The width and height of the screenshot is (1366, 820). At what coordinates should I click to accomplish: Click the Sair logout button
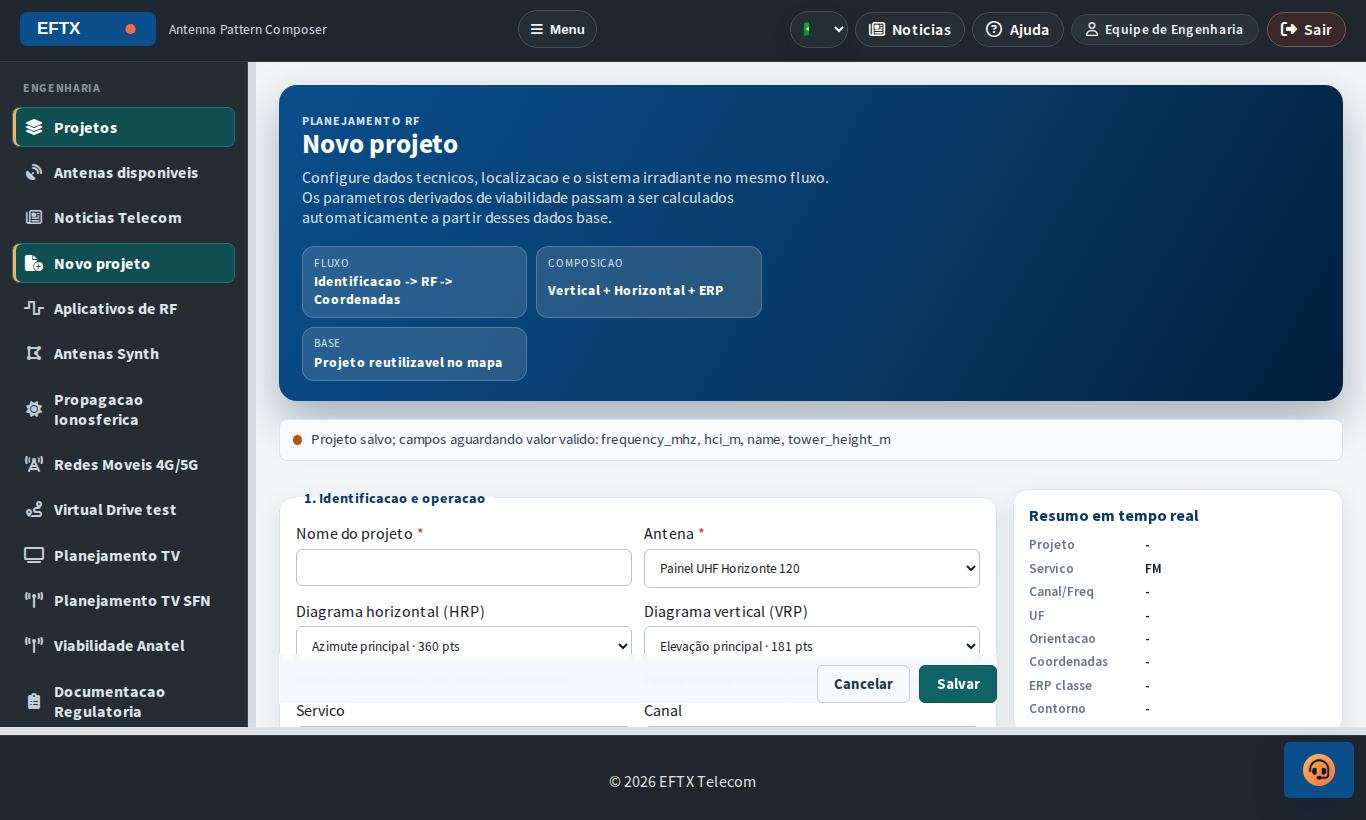[x=1306, y=29]
